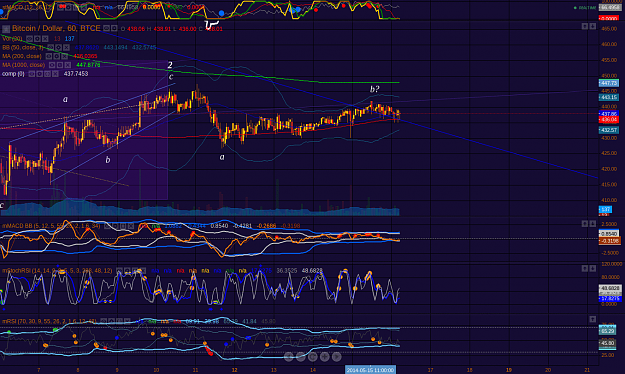Toggle visibility of the mRSI indicator

pyautogui.click(x=104, y=321)
